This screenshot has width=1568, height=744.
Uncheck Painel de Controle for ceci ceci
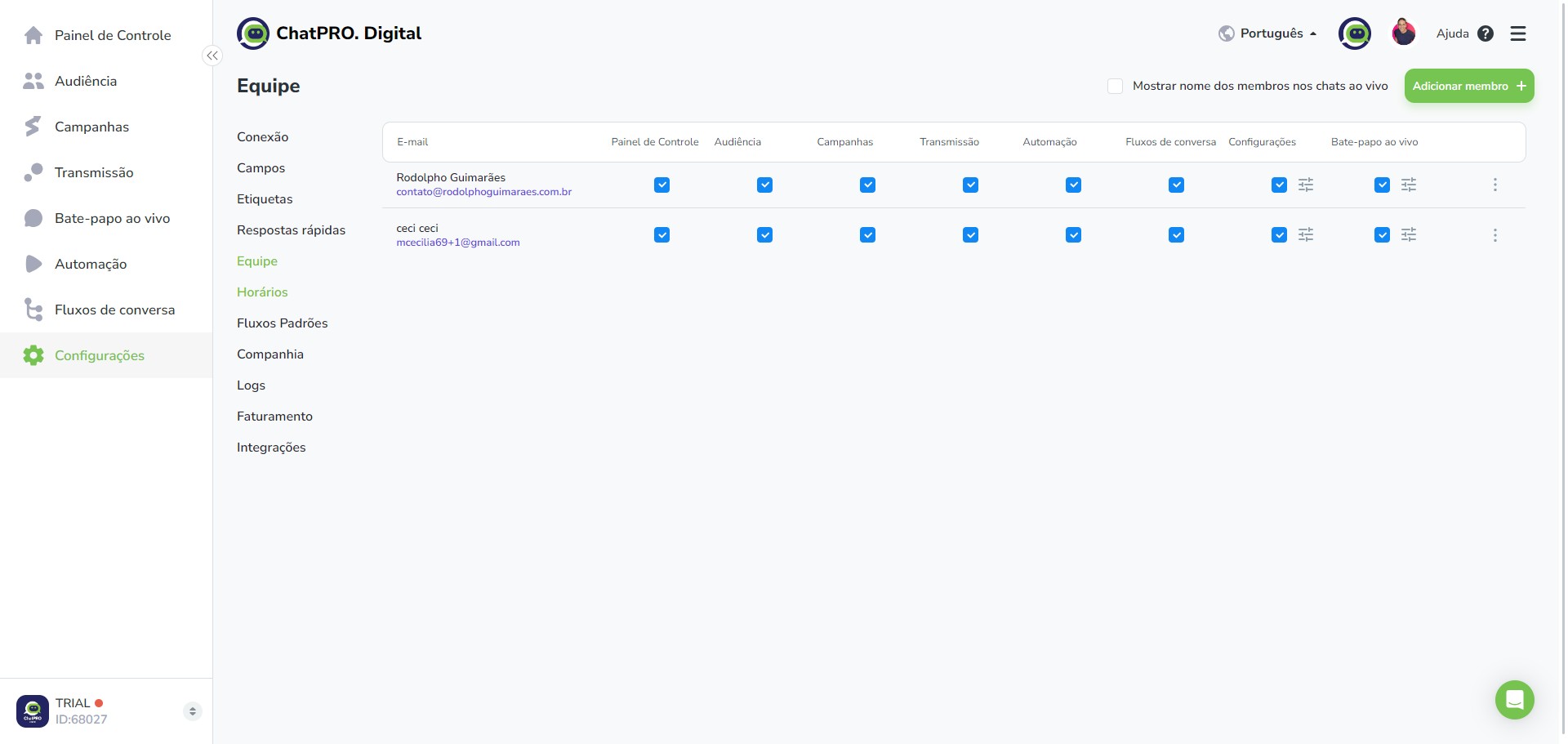pos(662,235)
